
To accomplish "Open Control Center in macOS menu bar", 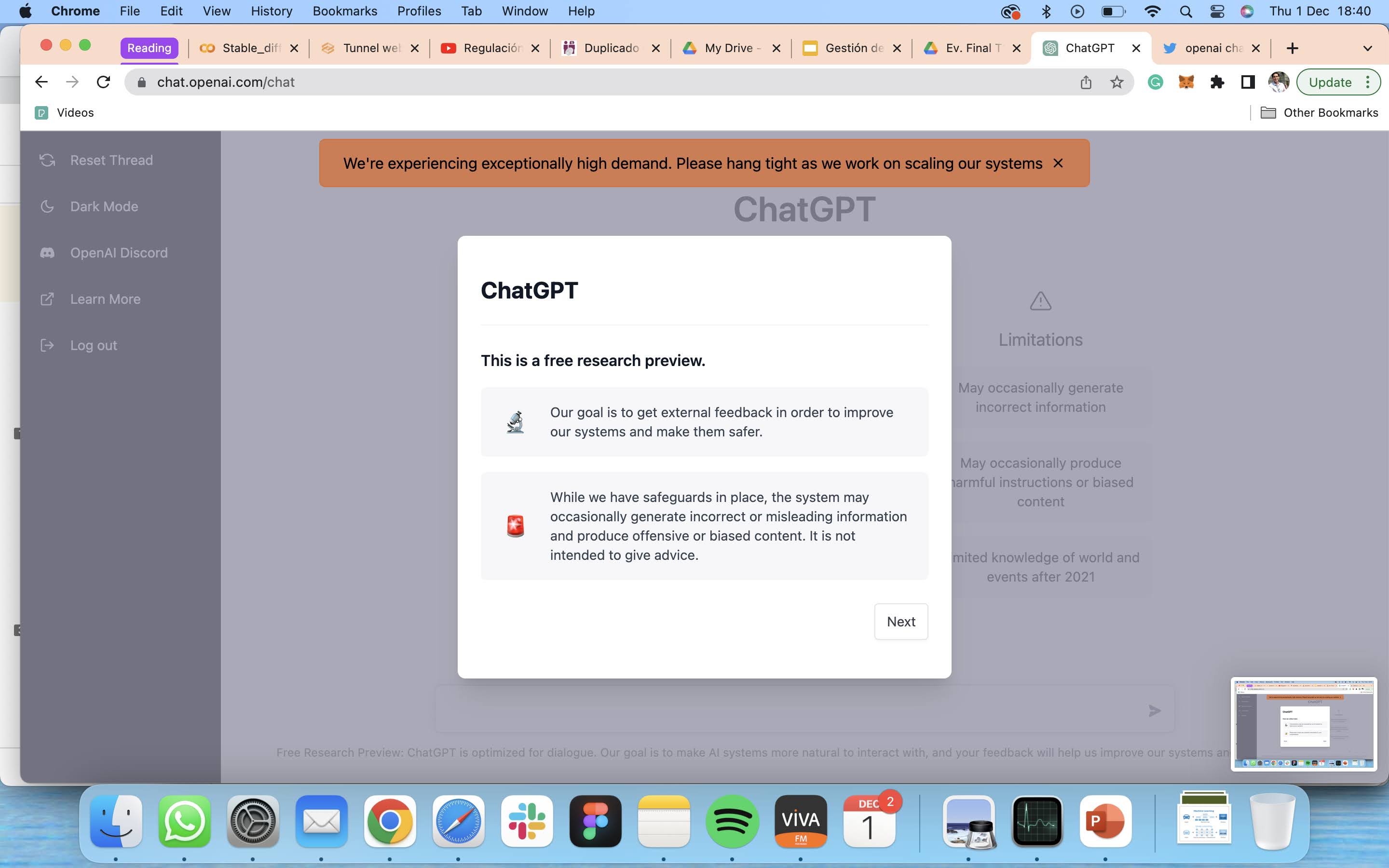I will coord(1217,11).
